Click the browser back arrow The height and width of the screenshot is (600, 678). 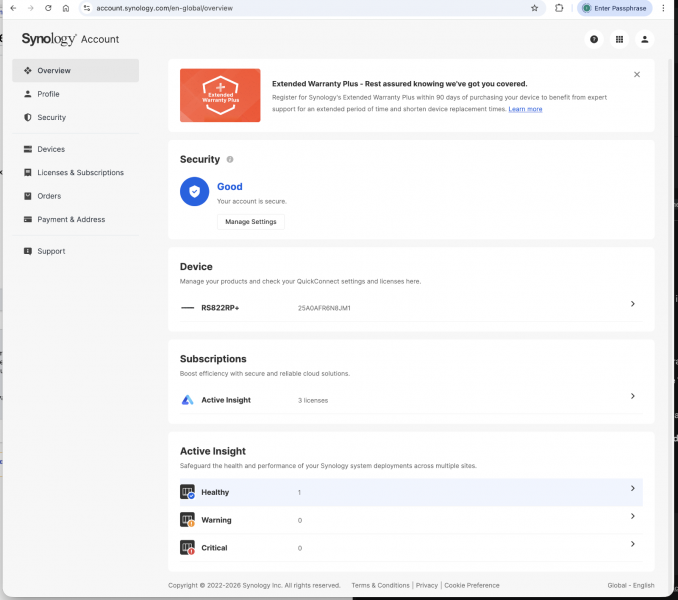coord(13,8)
